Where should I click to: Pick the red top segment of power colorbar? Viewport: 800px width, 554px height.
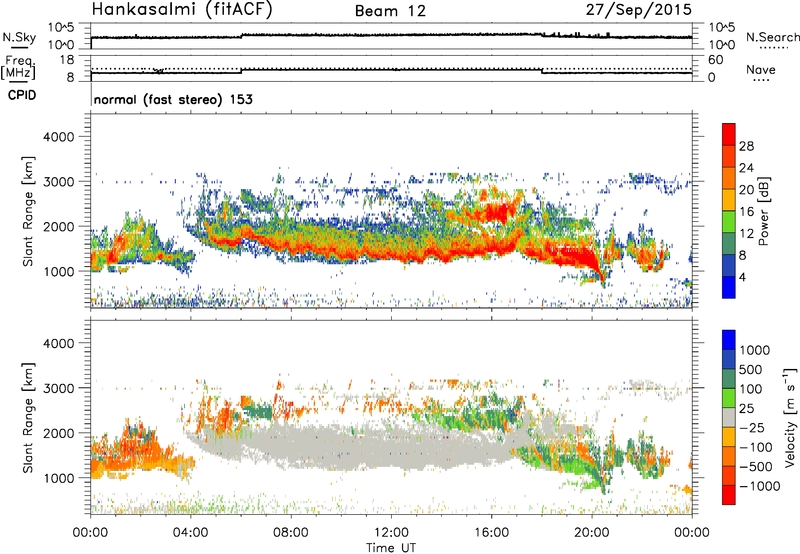coord(729,135)
